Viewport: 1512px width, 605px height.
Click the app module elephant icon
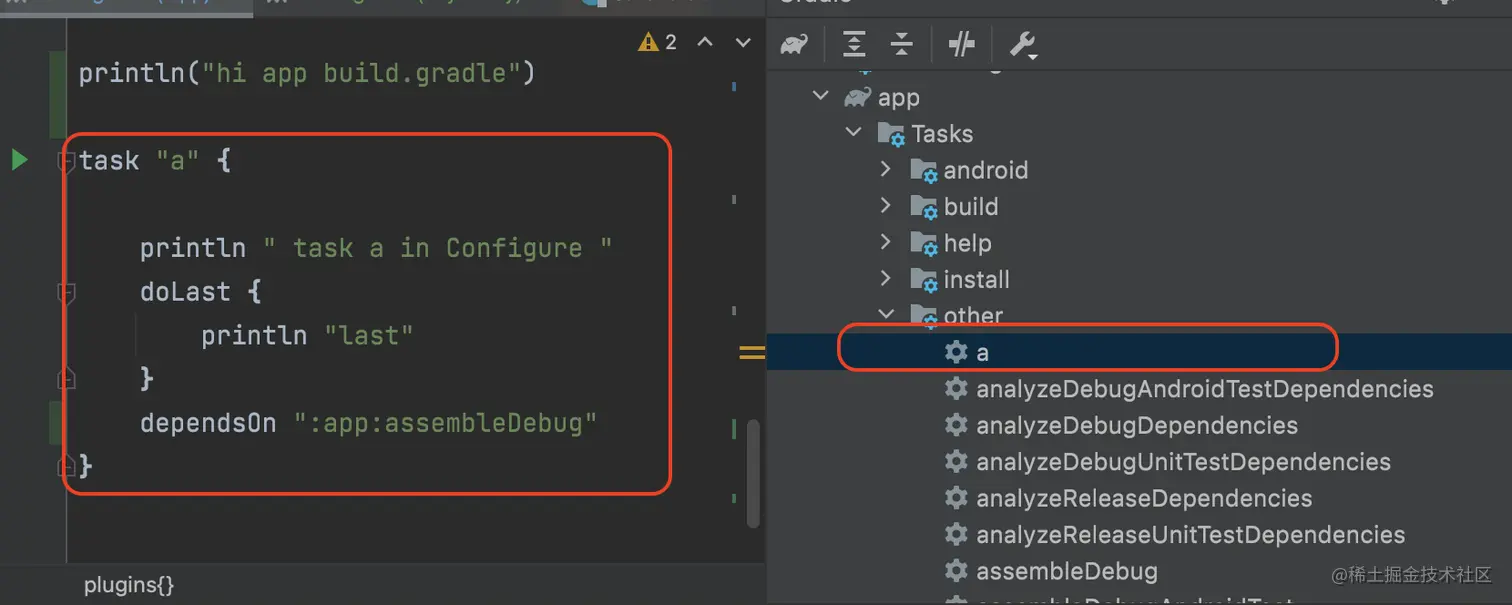tap(858, 98)
